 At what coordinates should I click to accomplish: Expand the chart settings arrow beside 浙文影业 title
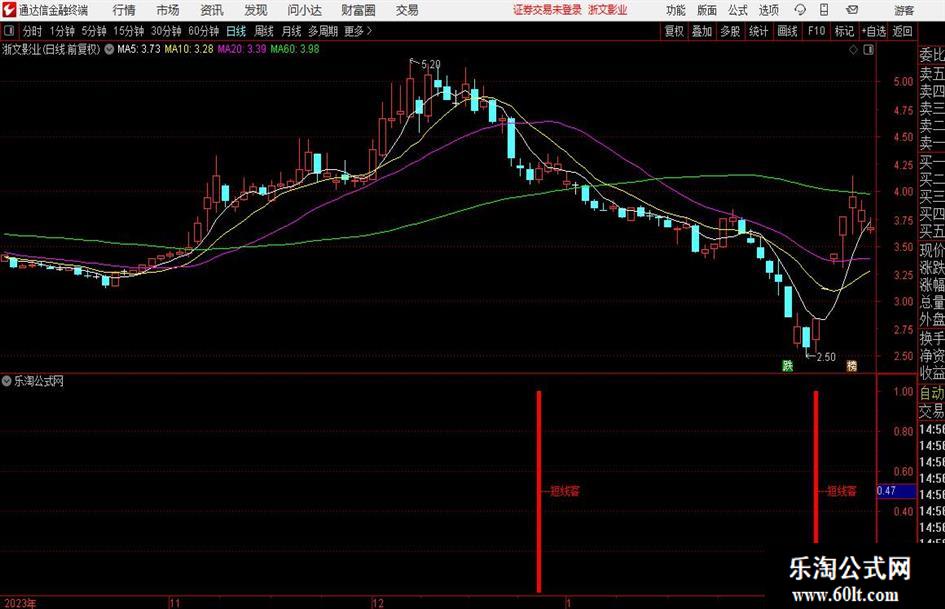pos(109,49)
